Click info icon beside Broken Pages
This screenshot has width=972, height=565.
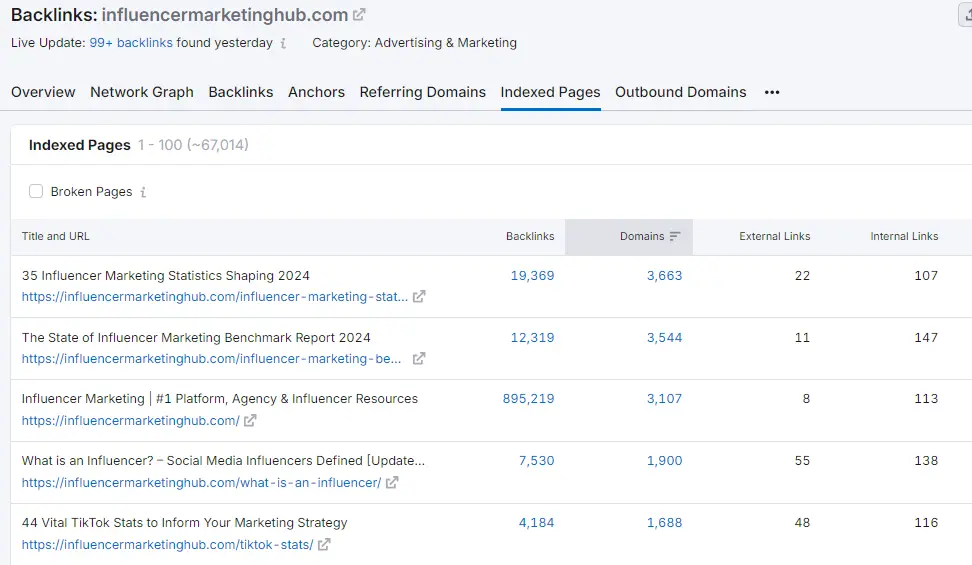[143, 192]
